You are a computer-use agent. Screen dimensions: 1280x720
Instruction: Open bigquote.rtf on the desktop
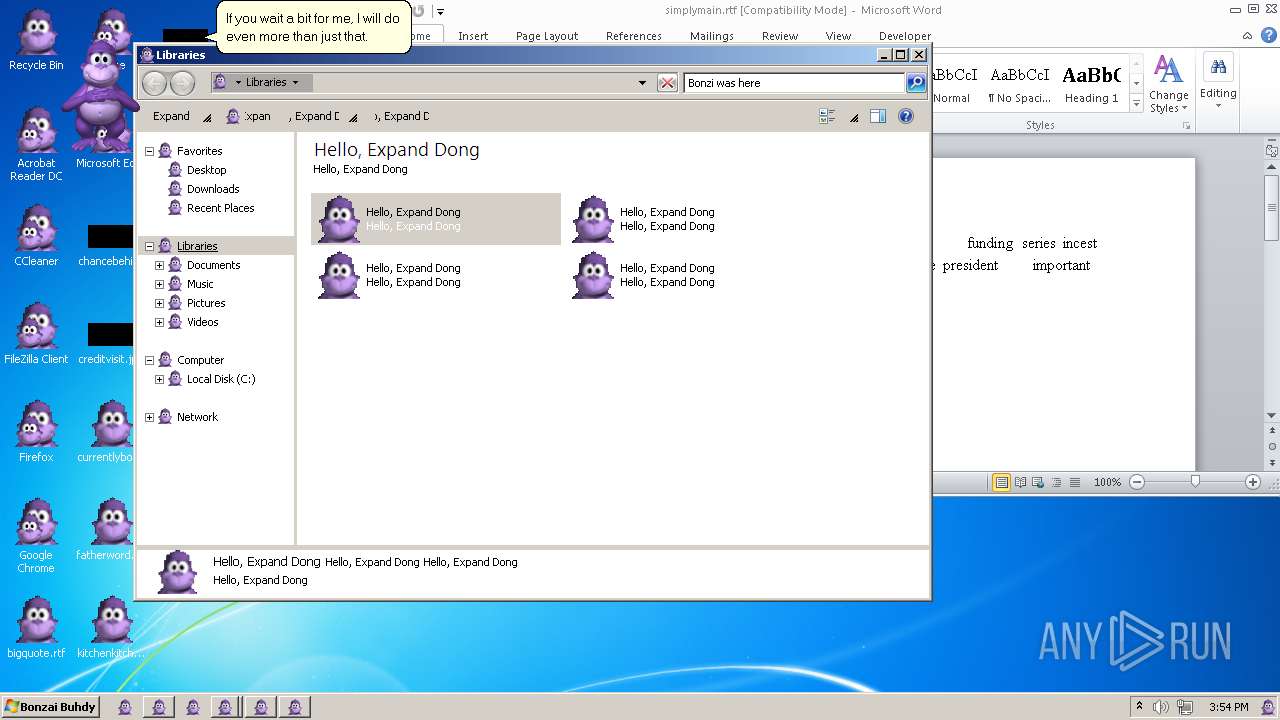(x=36, y=629)
